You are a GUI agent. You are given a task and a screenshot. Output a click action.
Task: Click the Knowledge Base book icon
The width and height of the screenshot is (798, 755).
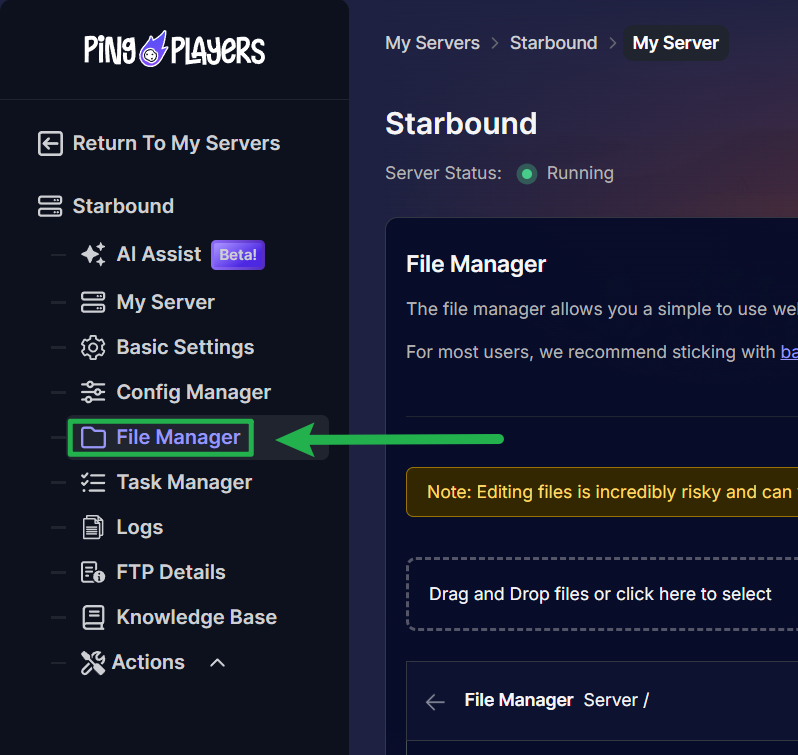click(x=93, y=617)
